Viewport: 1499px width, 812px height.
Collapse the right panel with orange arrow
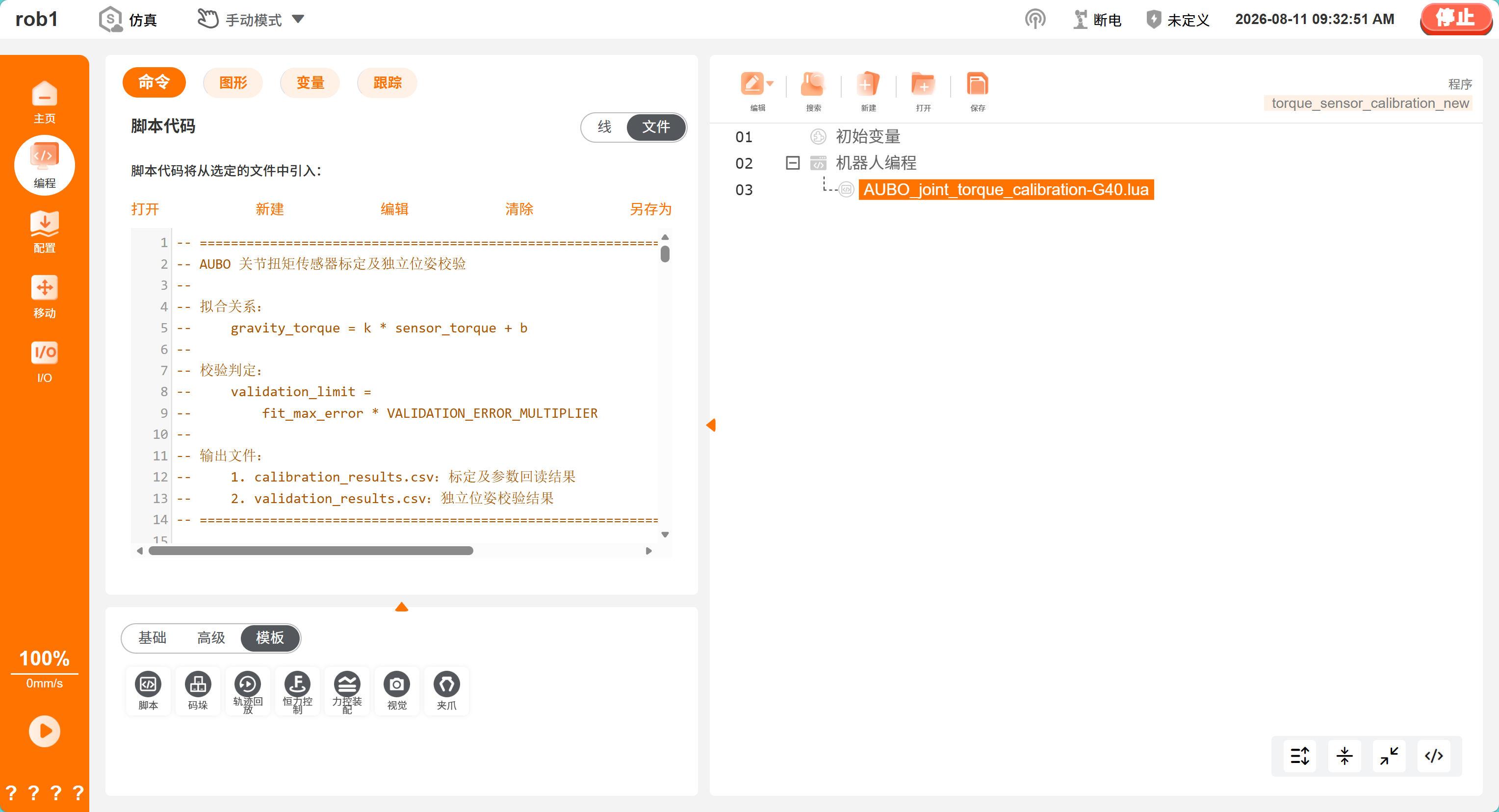(711, 425)
